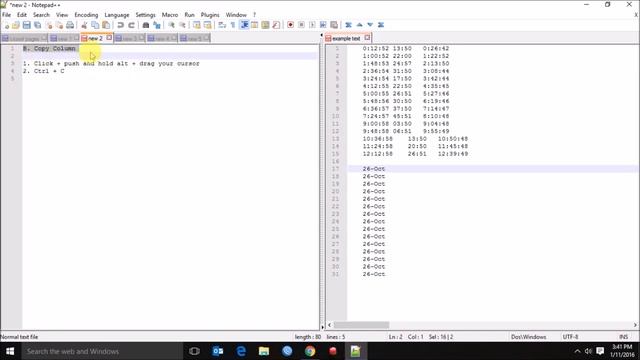Screen dimensions: 640x360
Task: Click the Dos\Windows line ending status
Action: tap(529, 337)
